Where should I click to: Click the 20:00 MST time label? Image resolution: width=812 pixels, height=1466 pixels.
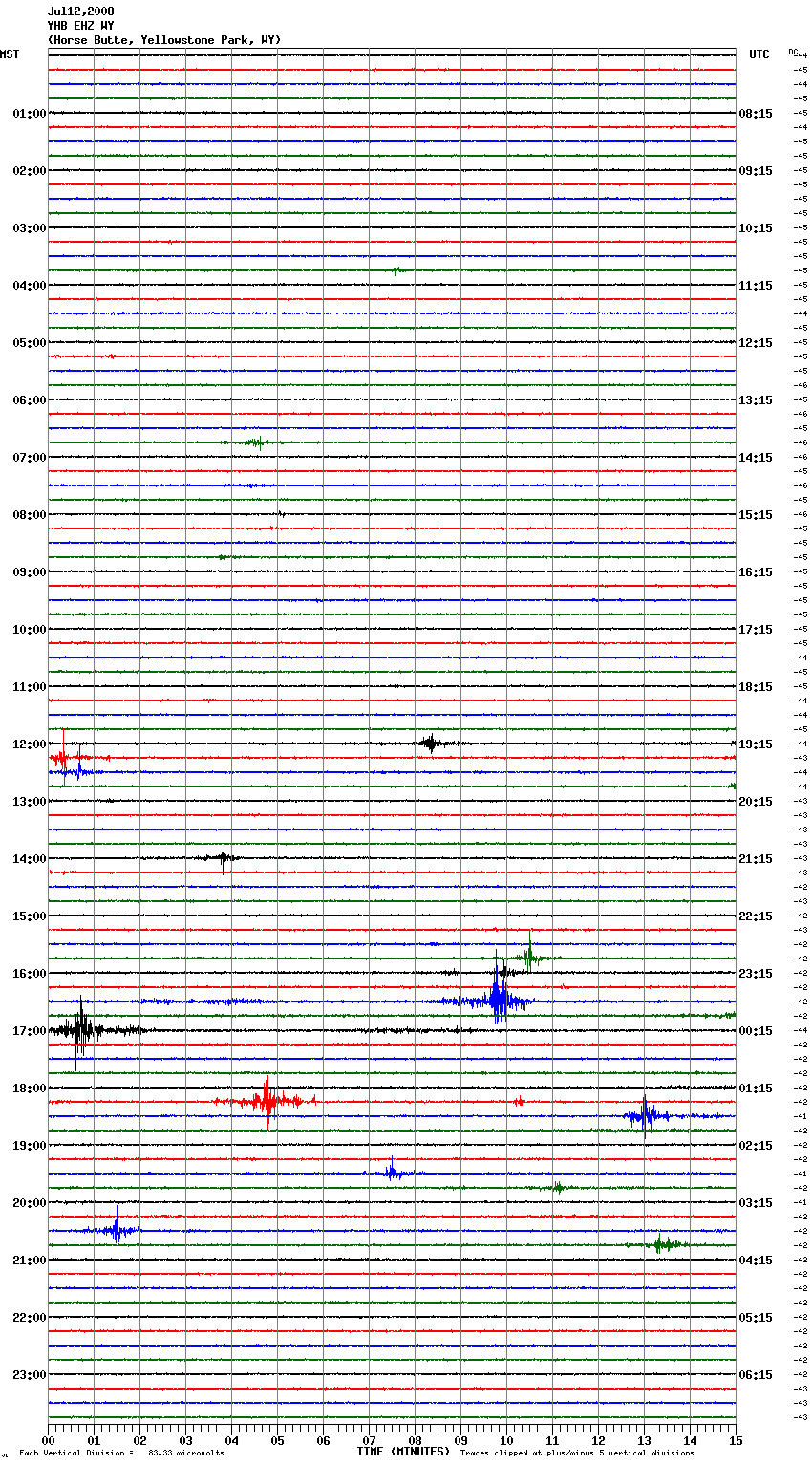coord(30,1203)
